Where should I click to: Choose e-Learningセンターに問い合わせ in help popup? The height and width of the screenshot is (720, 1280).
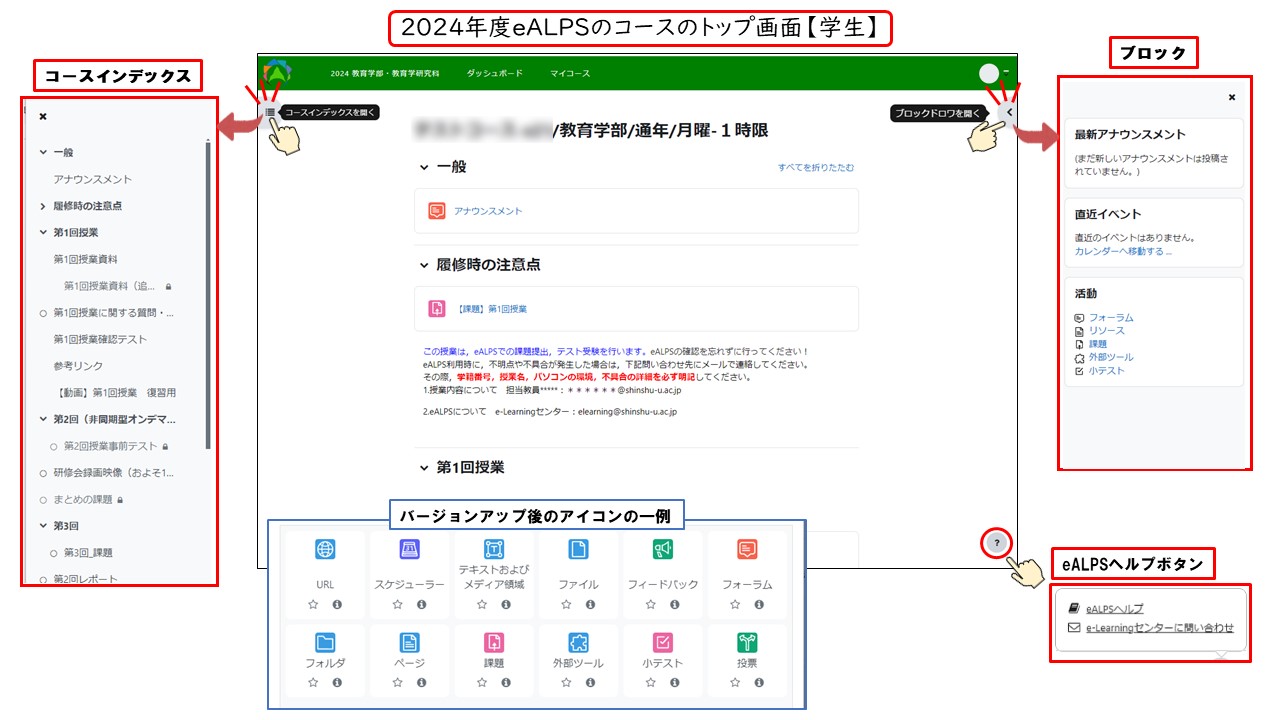[x=1160, y=628]
